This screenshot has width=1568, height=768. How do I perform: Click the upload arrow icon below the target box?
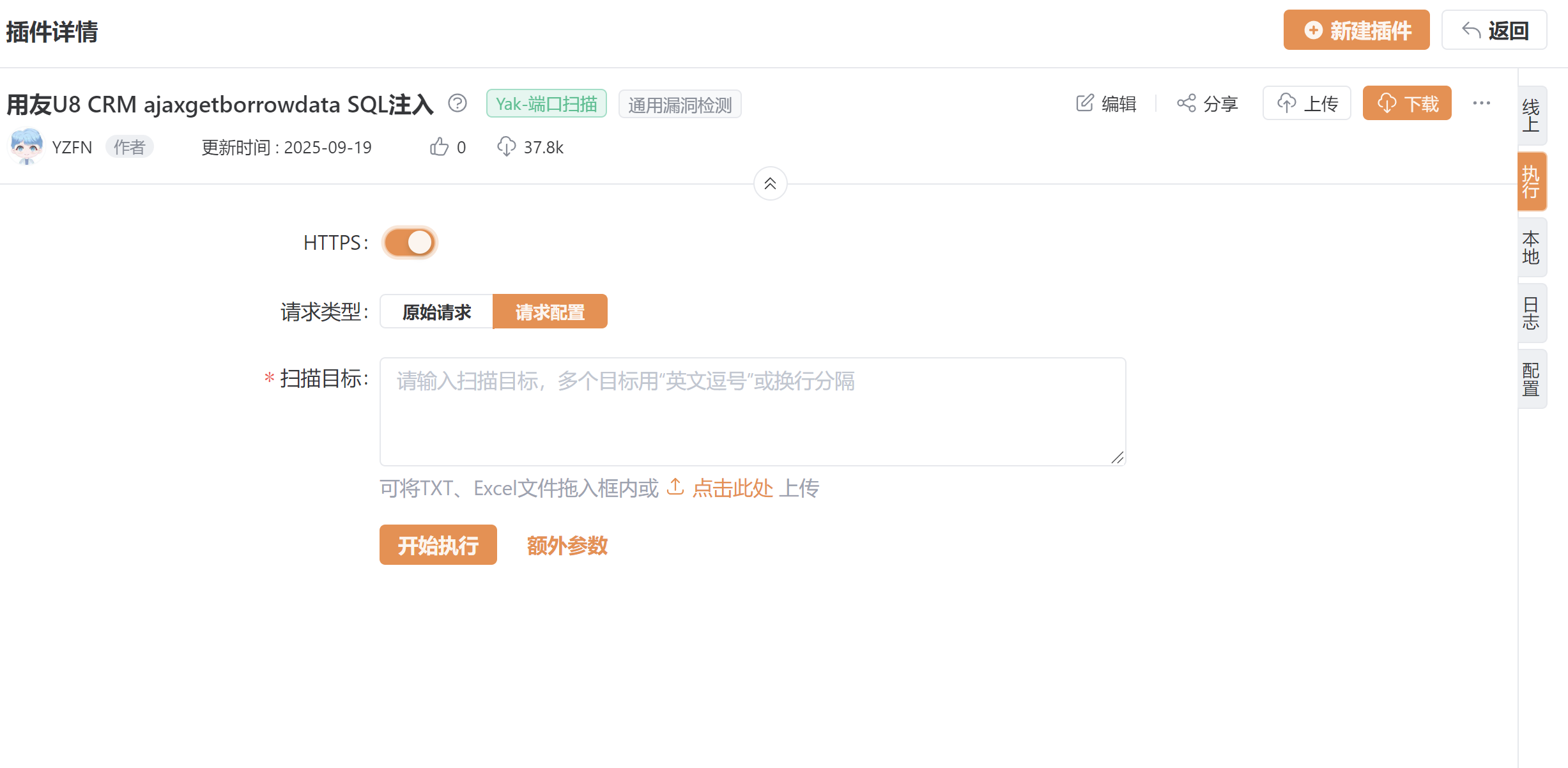675,488
